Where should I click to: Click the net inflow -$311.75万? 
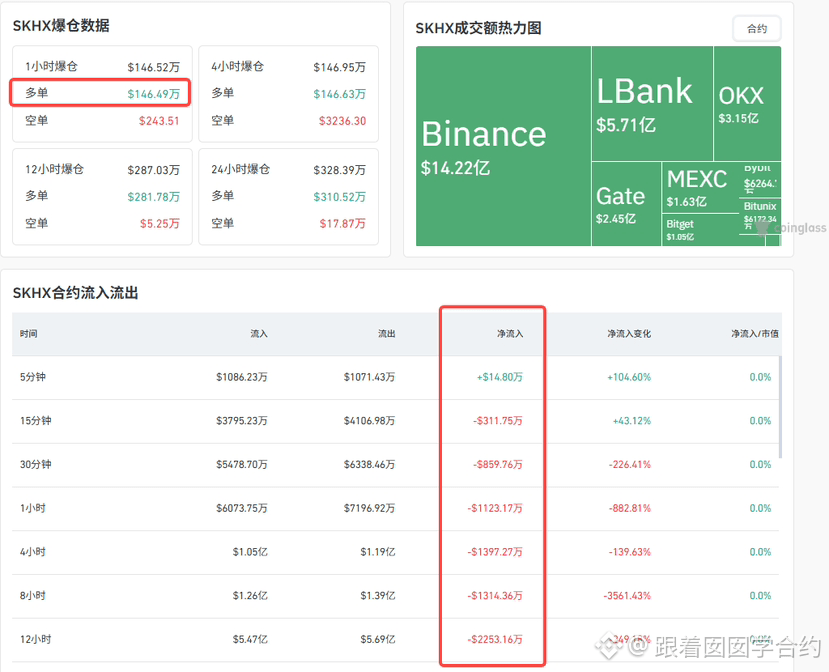pyautogui.click(x=498, y=421)
